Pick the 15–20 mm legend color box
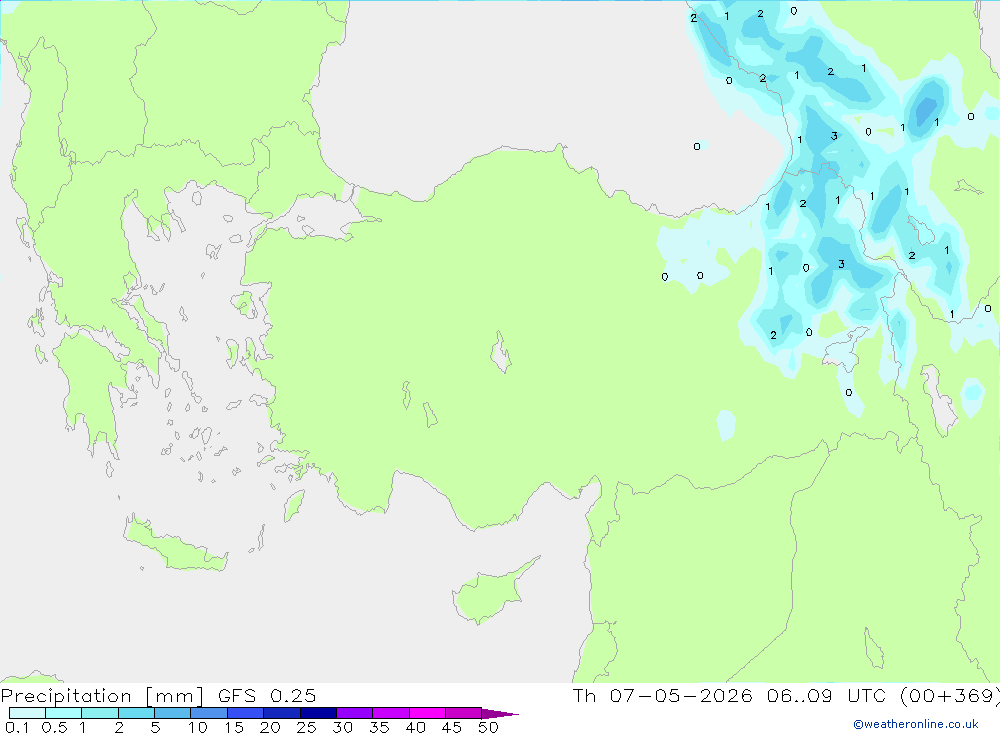The width and height of the screenshot is (1000, 733). click(246, 713)
